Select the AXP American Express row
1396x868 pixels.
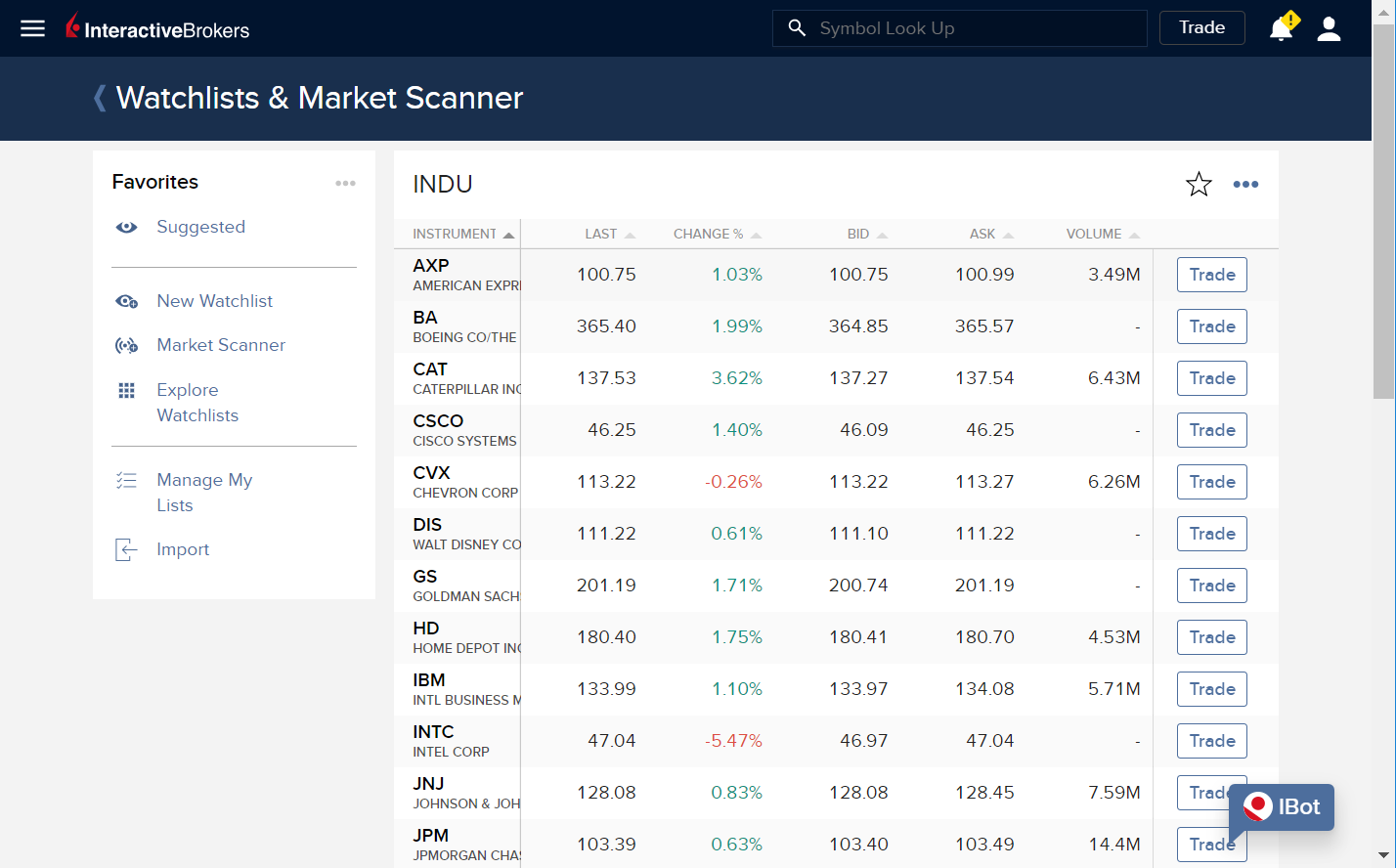[836, 275]
